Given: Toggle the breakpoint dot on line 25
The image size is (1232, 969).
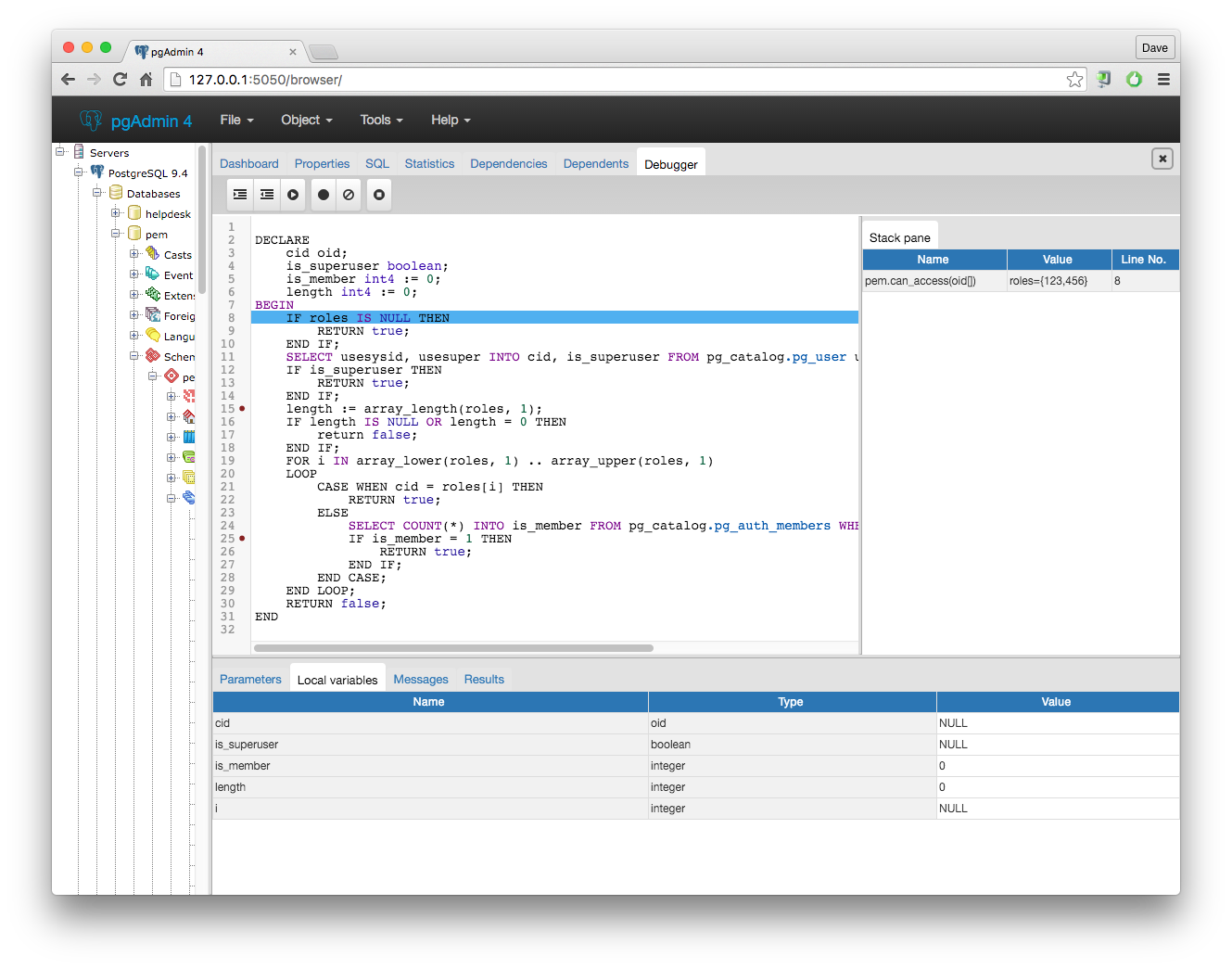Looking at the screenshot, I should [x=242, y=538].
